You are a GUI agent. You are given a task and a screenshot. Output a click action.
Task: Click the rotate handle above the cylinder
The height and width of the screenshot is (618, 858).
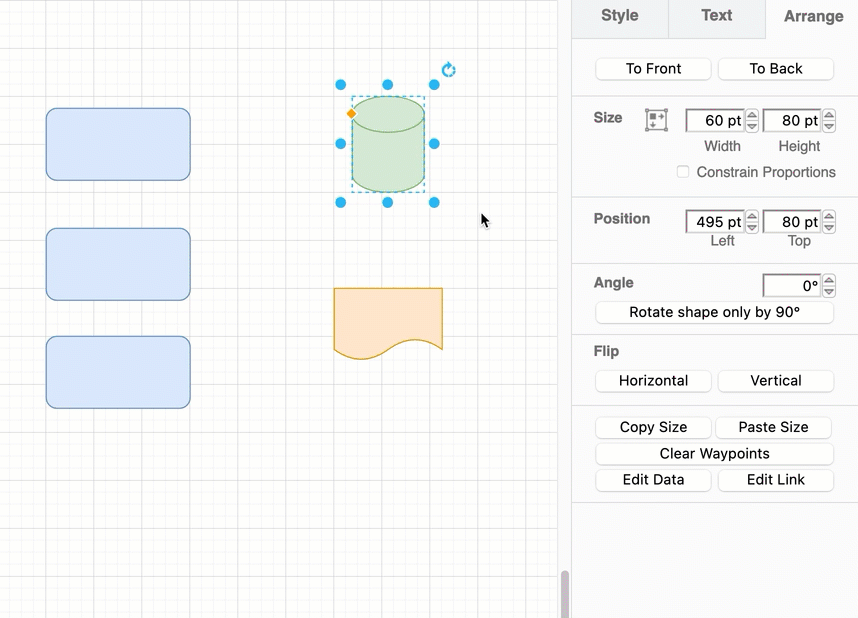point(448,69)
